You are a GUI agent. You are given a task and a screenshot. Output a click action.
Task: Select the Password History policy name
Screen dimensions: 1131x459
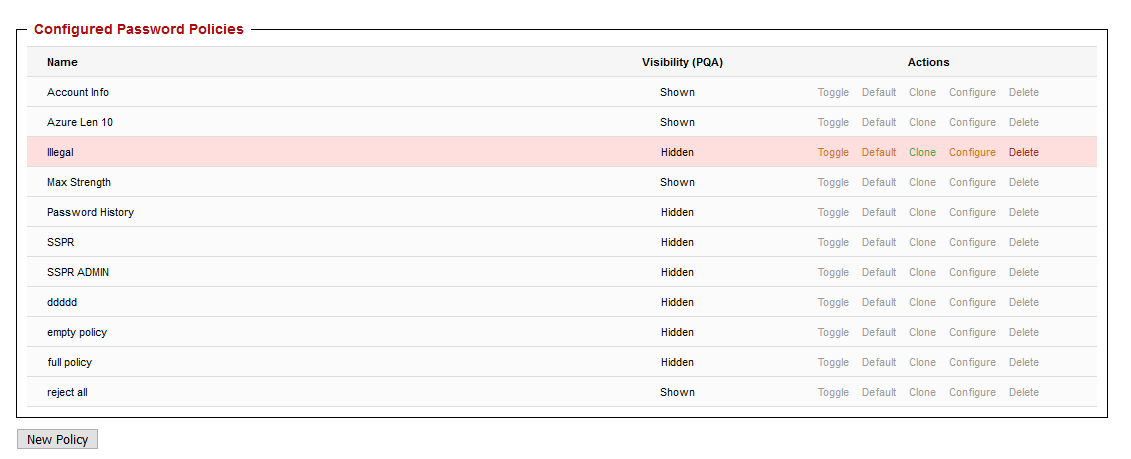point(90,212)
